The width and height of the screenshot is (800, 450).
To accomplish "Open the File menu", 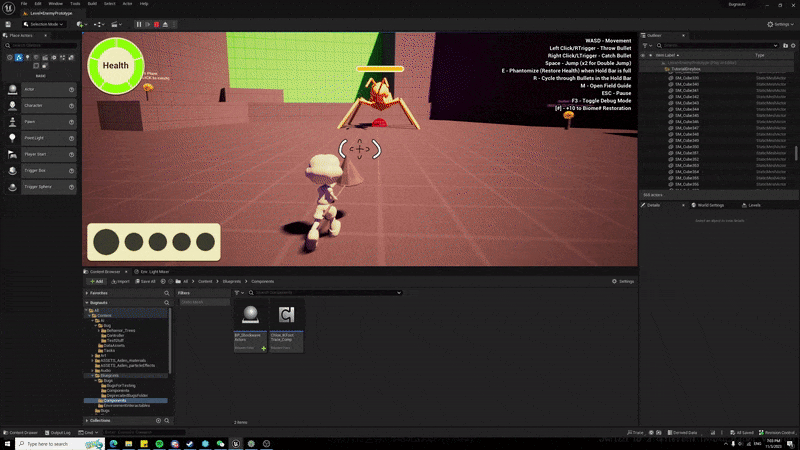I will [24, 4].
